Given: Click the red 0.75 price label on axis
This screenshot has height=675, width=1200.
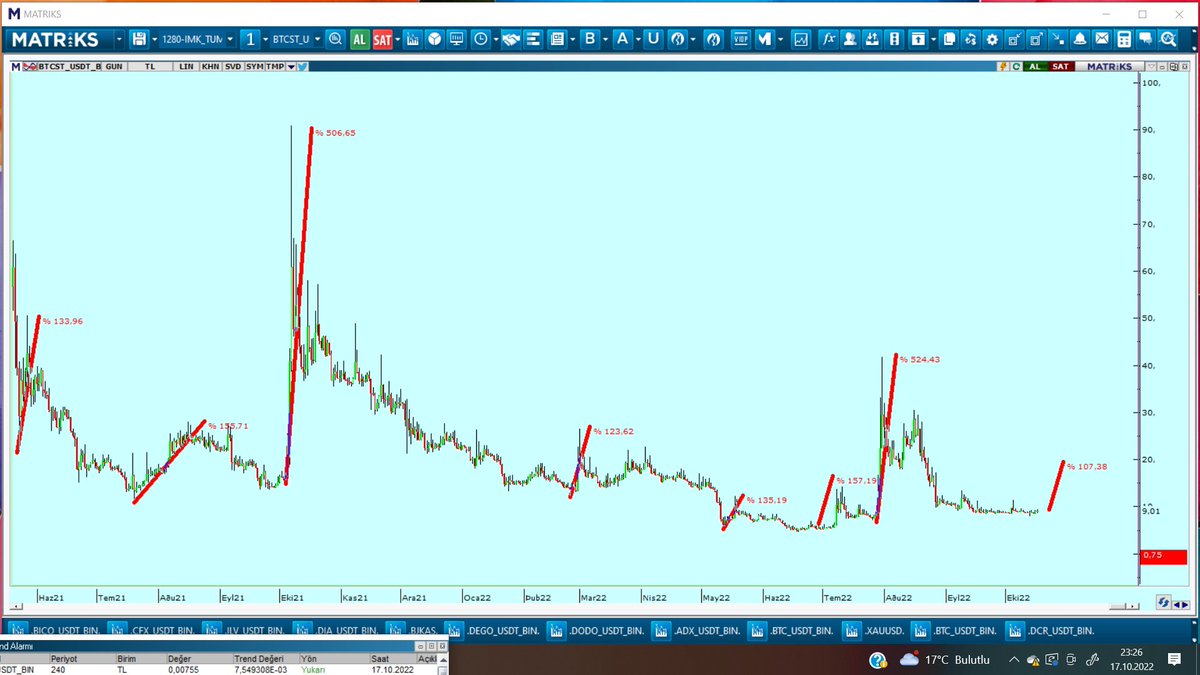Looking at the screenshot, I should [x=1163, y=556].
